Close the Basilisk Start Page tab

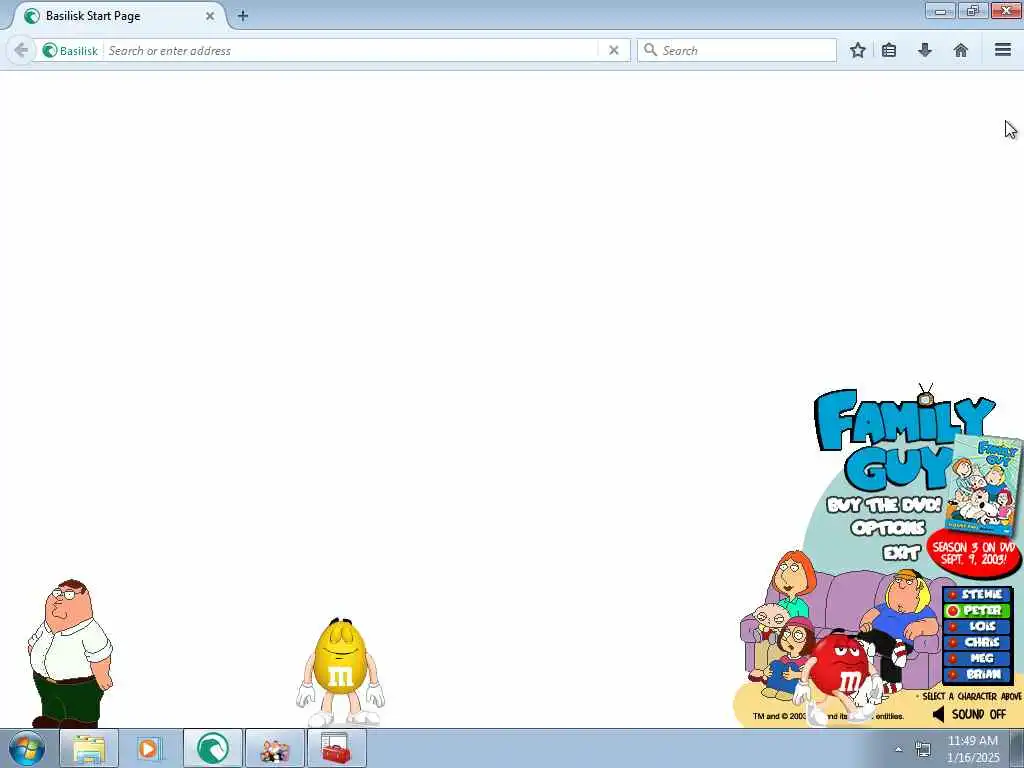tap(210, 16)
